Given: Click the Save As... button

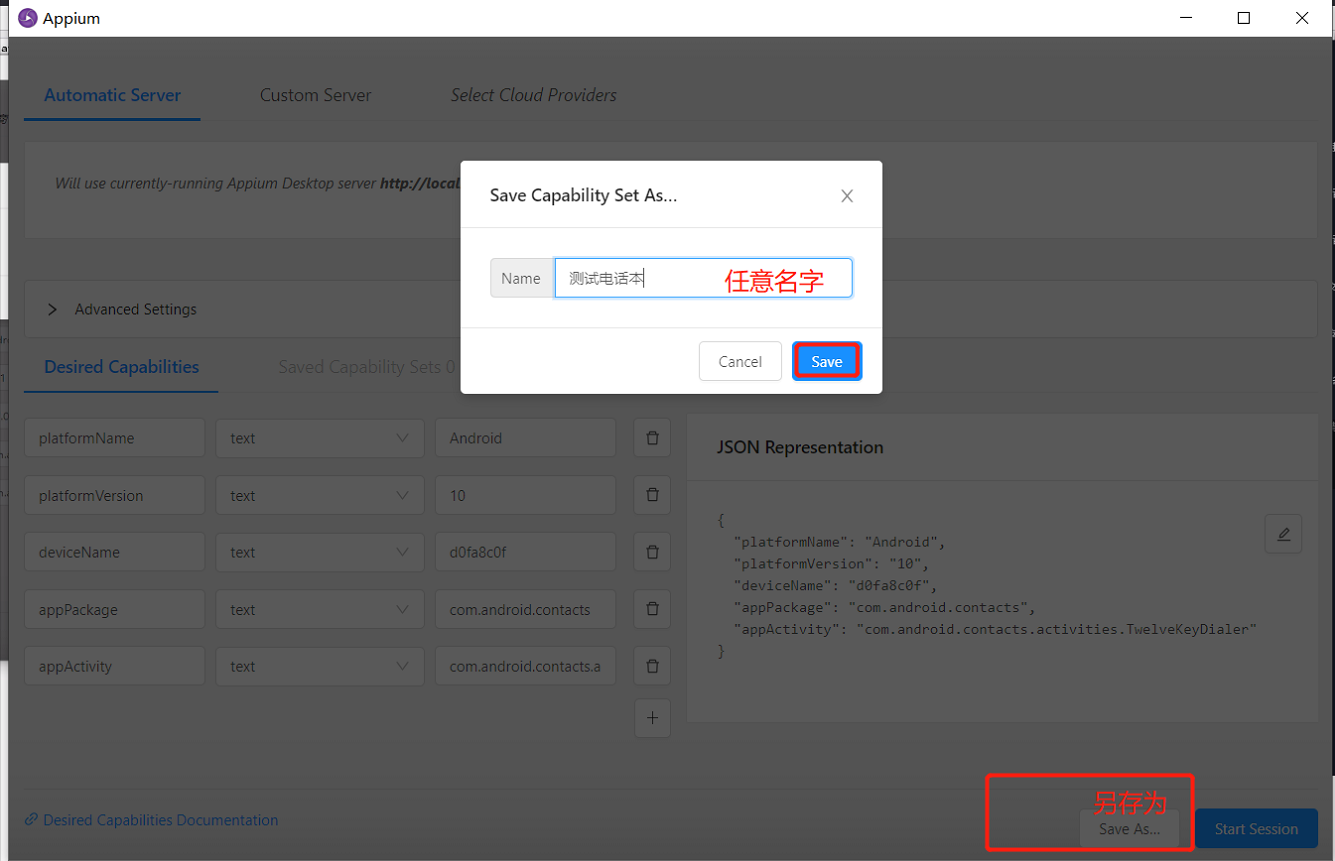Looking at the screenshot, I should pyautogui.click(x=1129, y=829).
